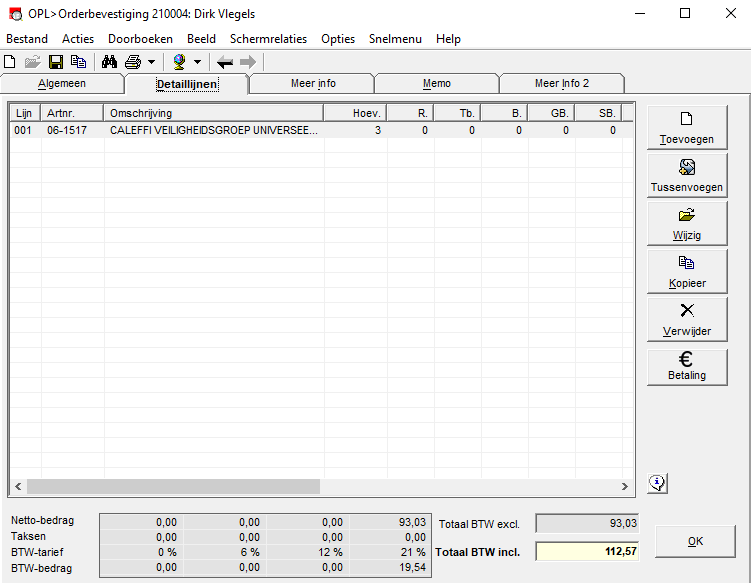
Task: Click the Totaal BTW incl. field 112,57
Action: (587, 551)
